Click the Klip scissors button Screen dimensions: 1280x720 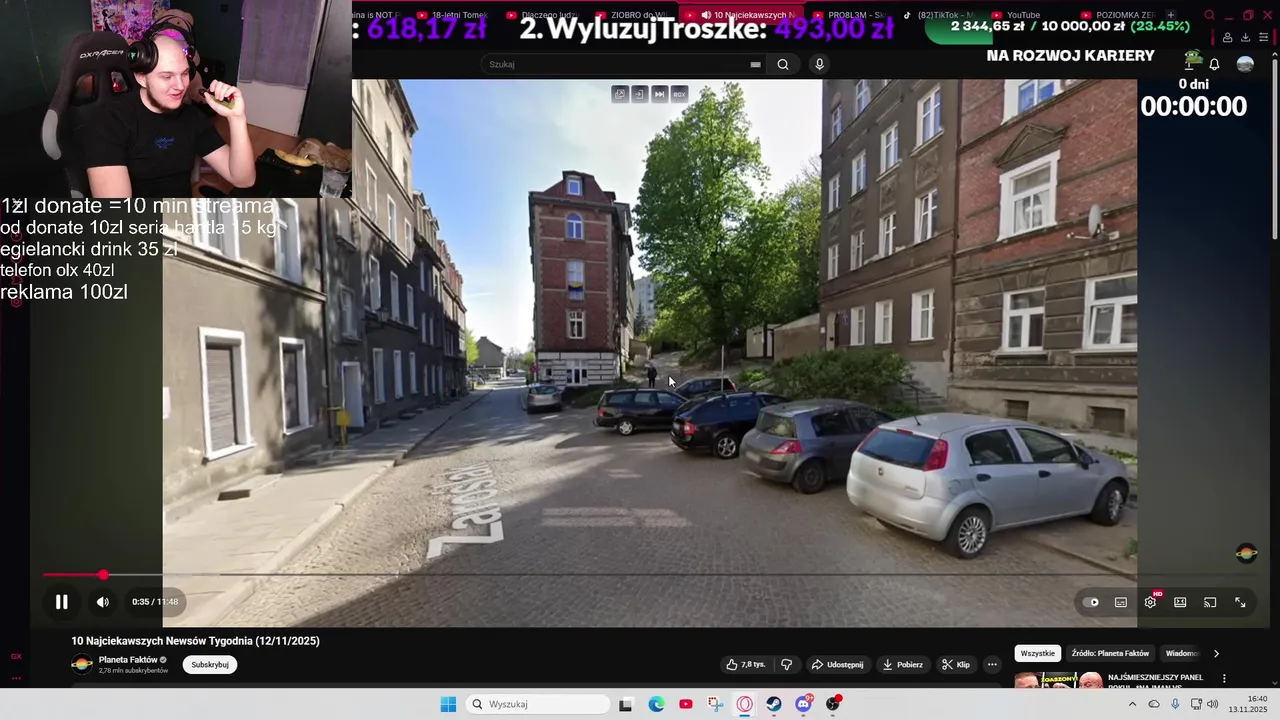coord(957,665)
